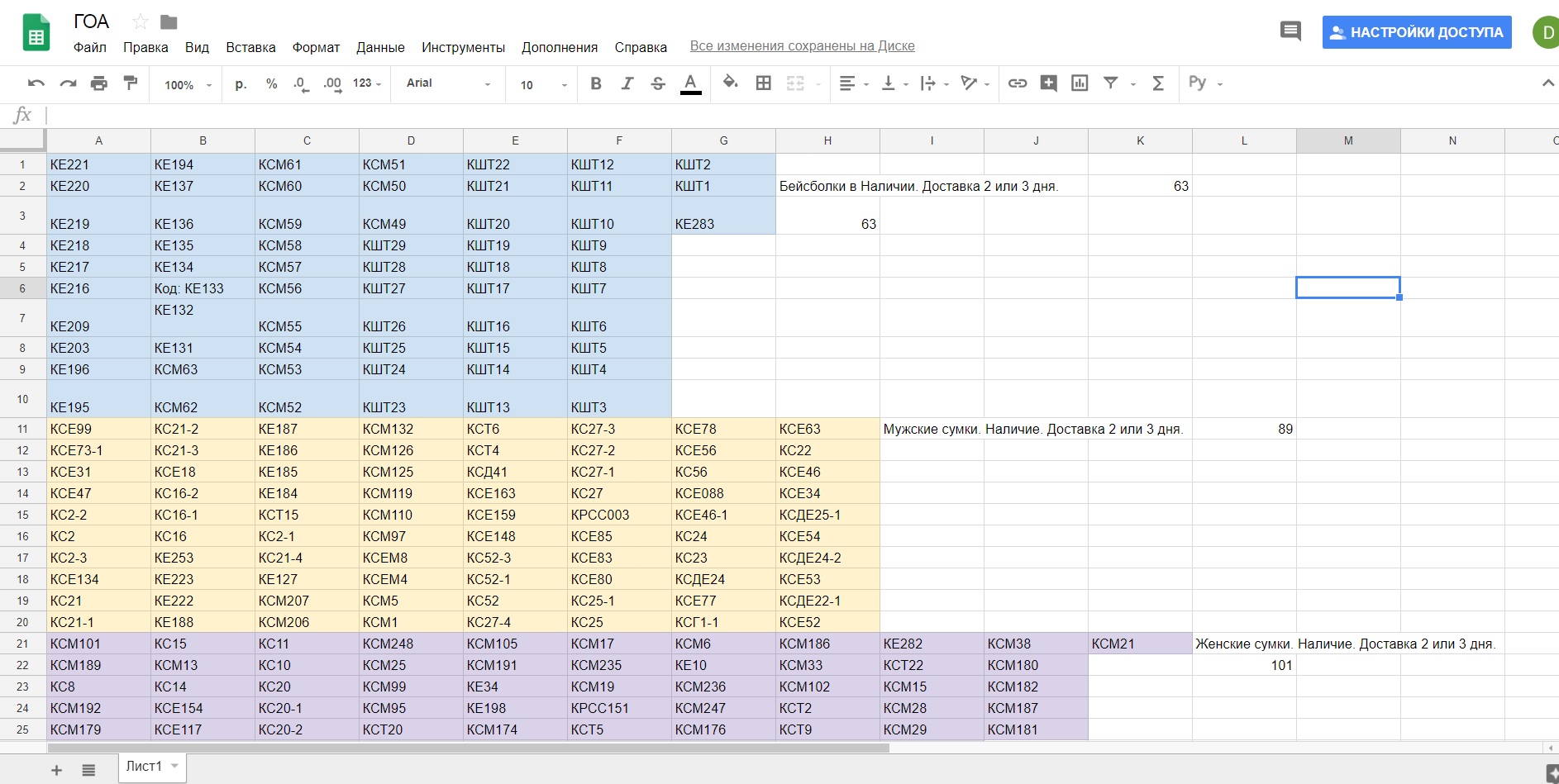The image size is (1559, 784).
Task: Toggle Bold formatting
Action: tap(596, 83)
